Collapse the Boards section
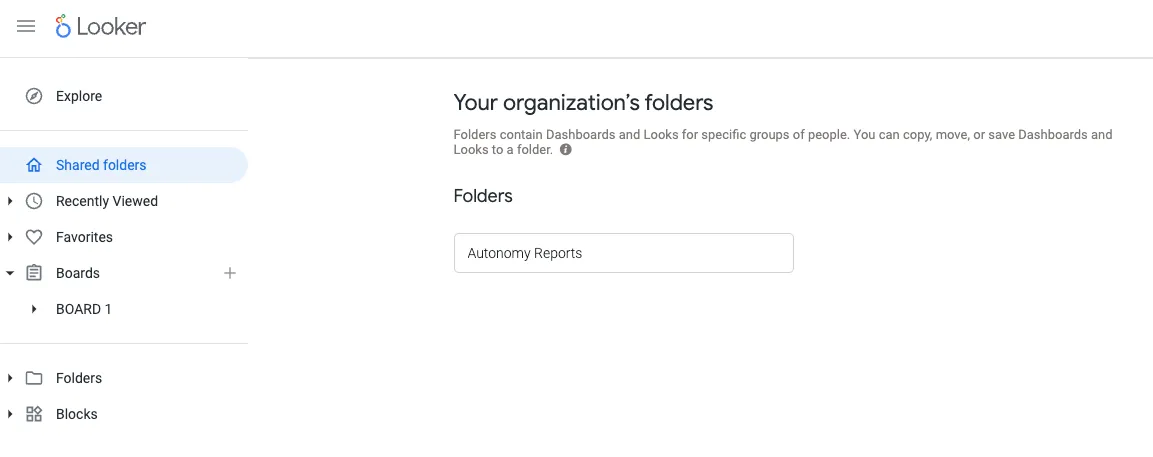 (10, 273)
